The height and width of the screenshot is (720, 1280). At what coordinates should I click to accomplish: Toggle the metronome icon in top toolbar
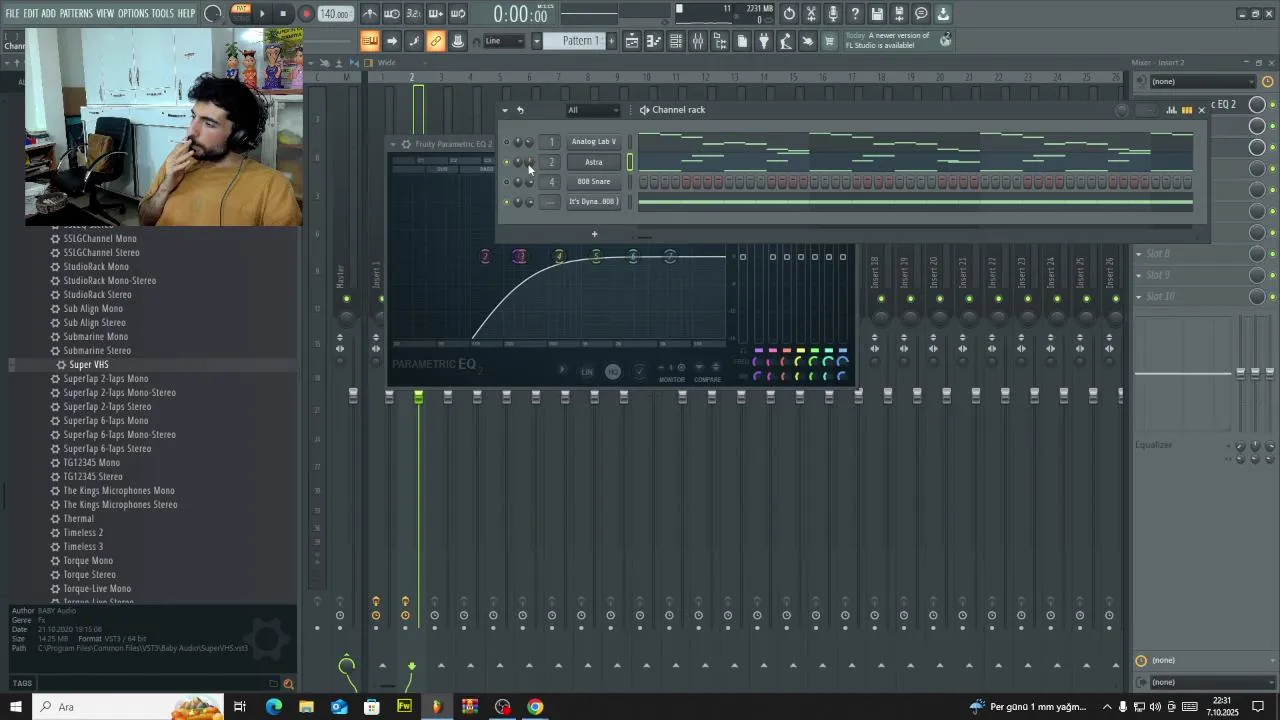tap(370, 14)
